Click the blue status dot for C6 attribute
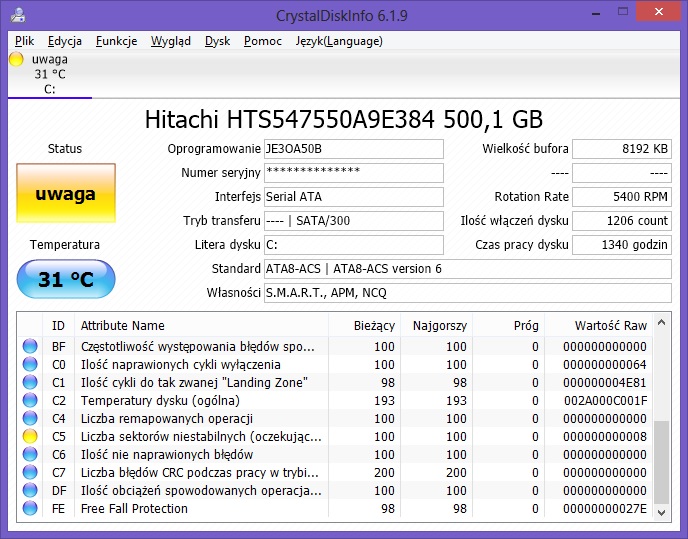The width and height of the screenshot is (688, 539). tap(30, 454)
